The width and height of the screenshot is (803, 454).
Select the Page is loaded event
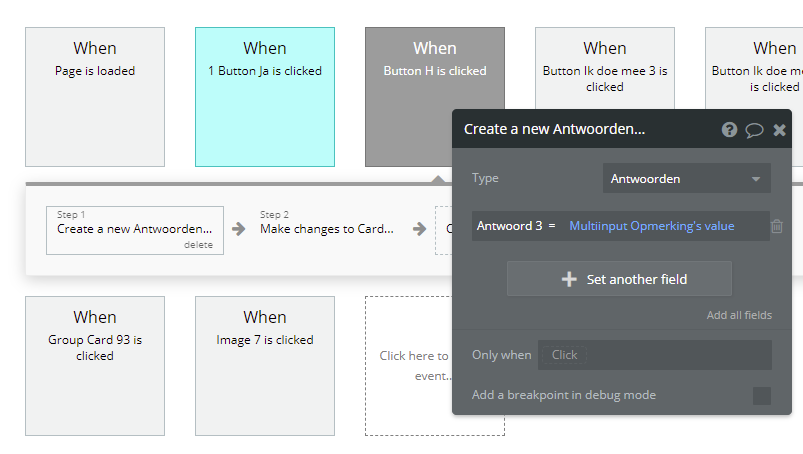[95, 97]
